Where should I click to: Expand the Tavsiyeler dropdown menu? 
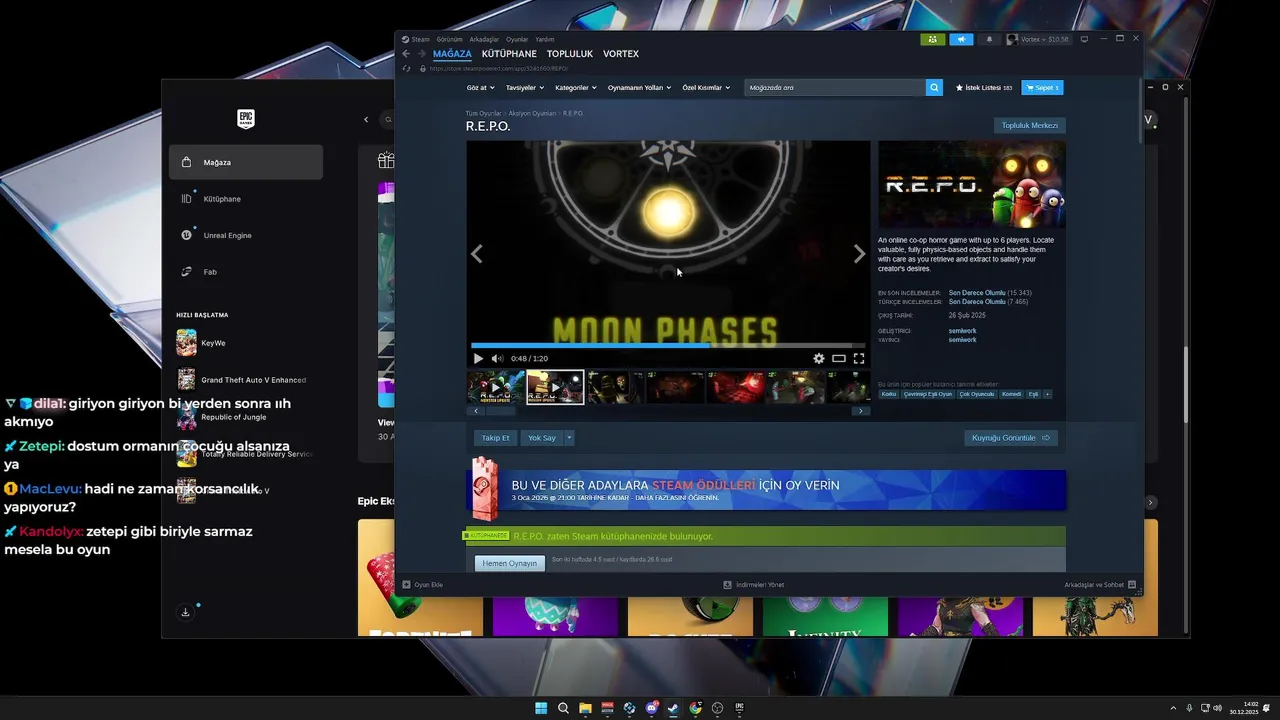click(524, 87)
